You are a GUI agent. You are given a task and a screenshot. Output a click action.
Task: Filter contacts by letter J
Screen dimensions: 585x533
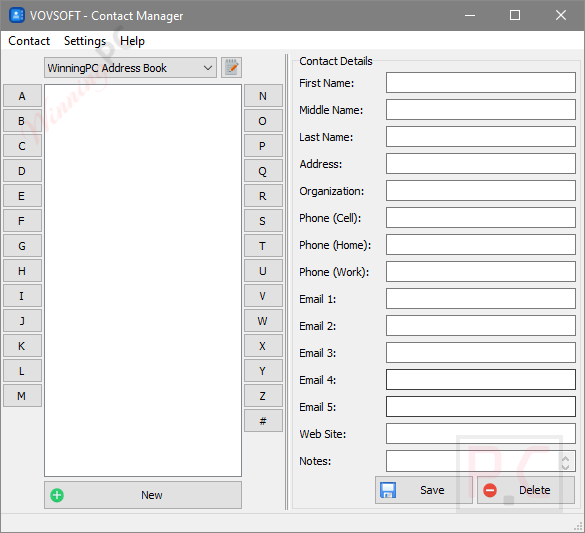(22, 321)
